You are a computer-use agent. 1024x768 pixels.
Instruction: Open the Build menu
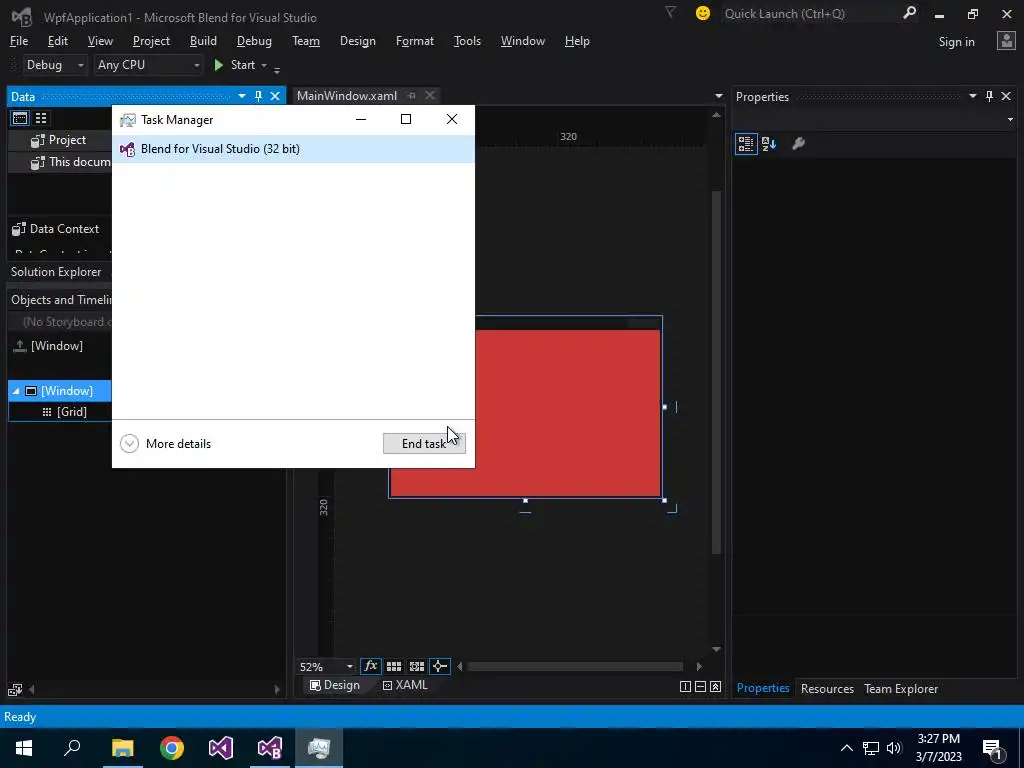point(203,41)
